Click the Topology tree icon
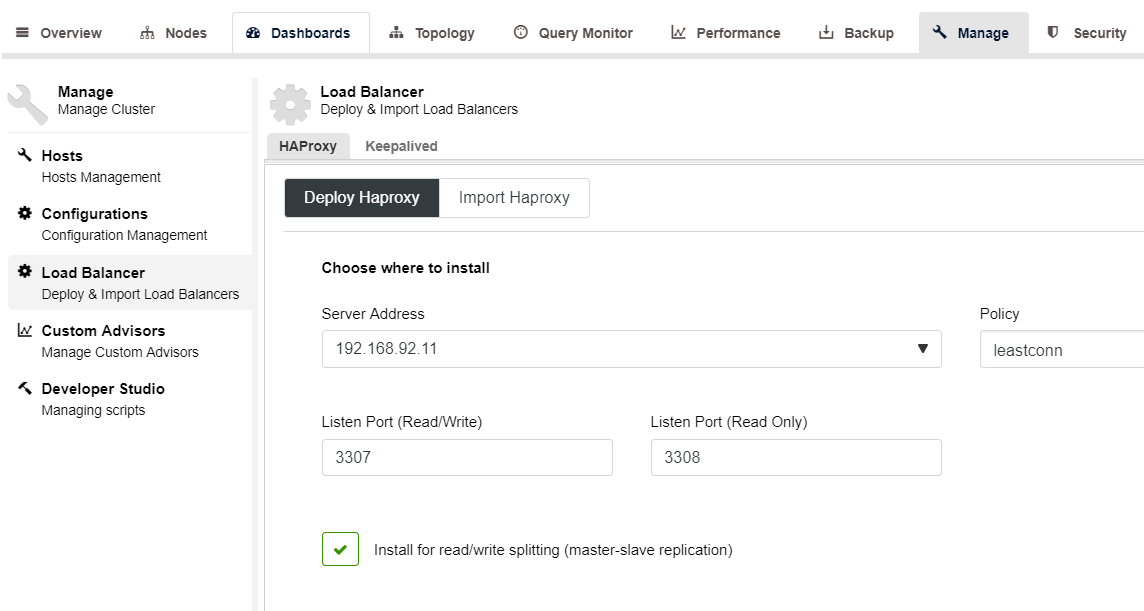 click(397, 33)
